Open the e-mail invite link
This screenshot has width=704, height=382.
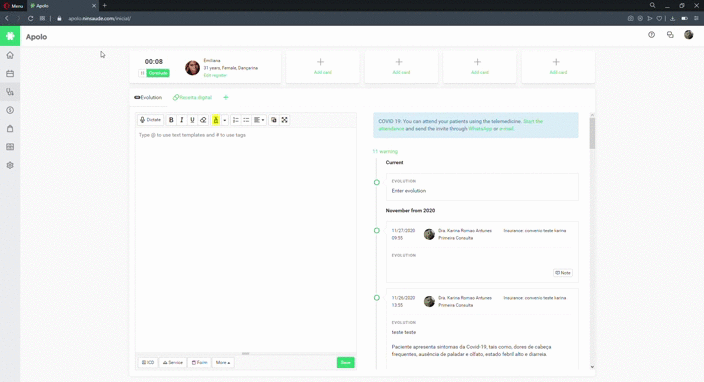point(506,129)
